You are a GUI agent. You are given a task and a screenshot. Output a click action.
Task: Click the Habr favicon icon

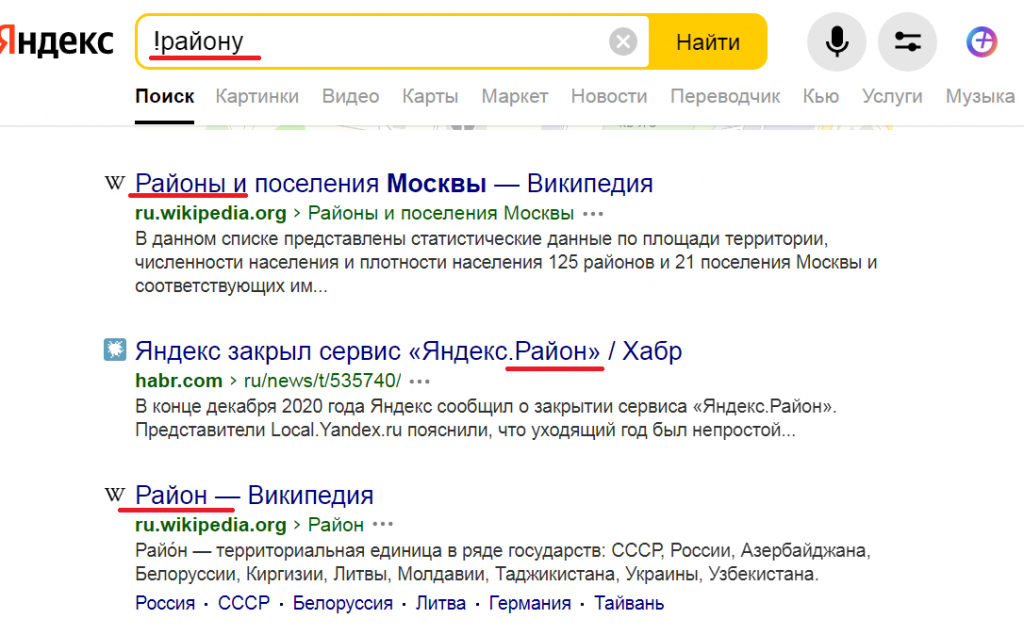click(x=115, y=350)
